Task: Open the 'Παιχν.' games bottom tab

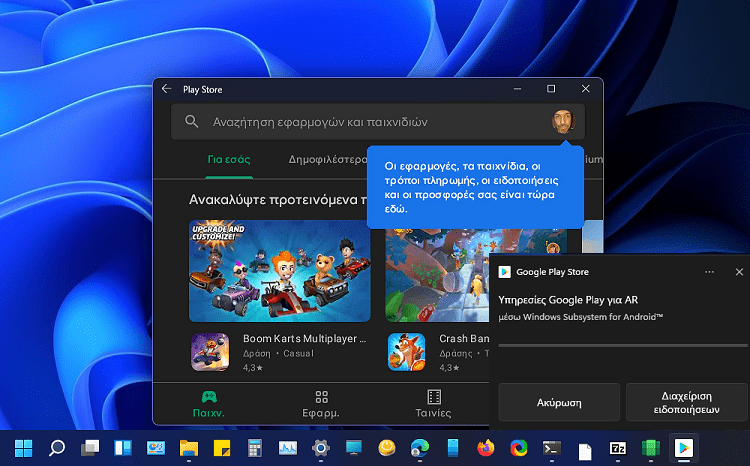Action: (x=209, y=404)
